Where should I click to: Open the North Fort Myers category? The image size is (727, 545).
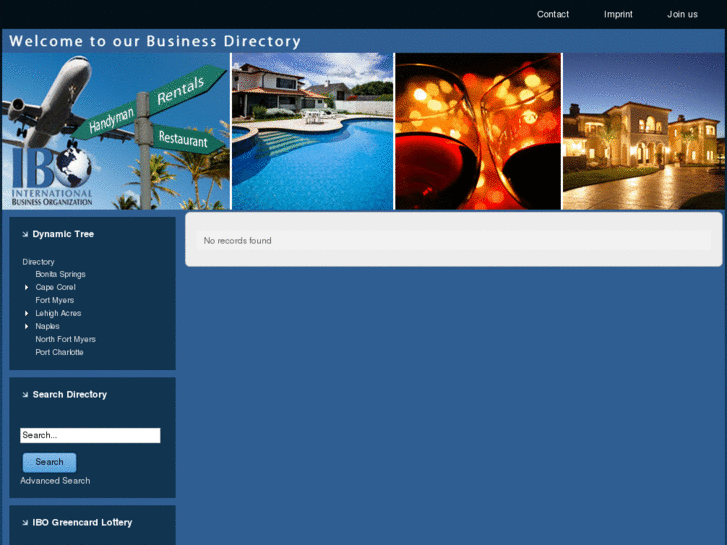65,339
